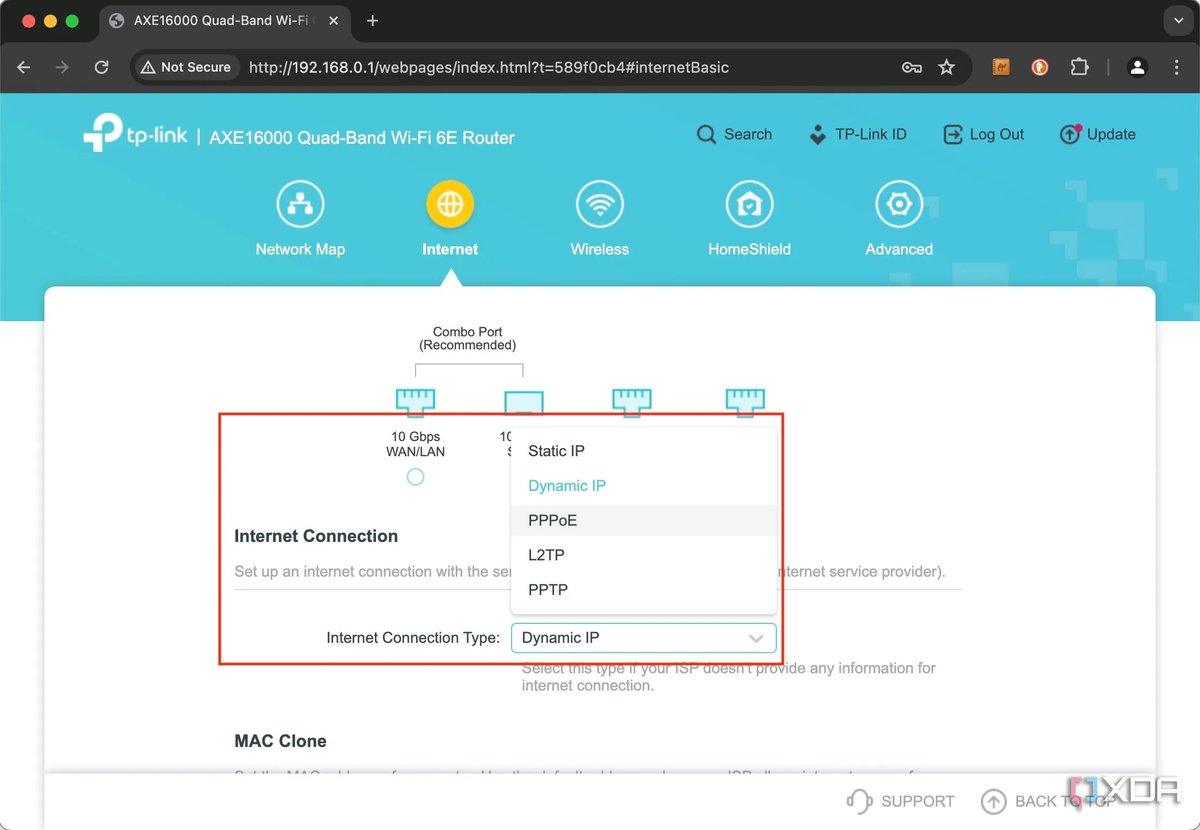
Task: Open Chrome's three-dot menu
Action: (x=1177, y=67)
